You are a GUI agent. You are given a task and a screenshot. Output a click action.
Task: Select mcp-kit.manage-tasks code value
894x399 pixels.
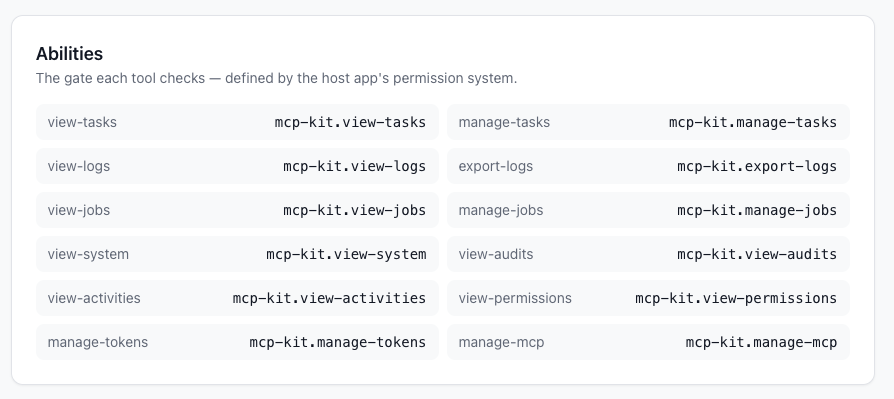click(x=753, y=123)
